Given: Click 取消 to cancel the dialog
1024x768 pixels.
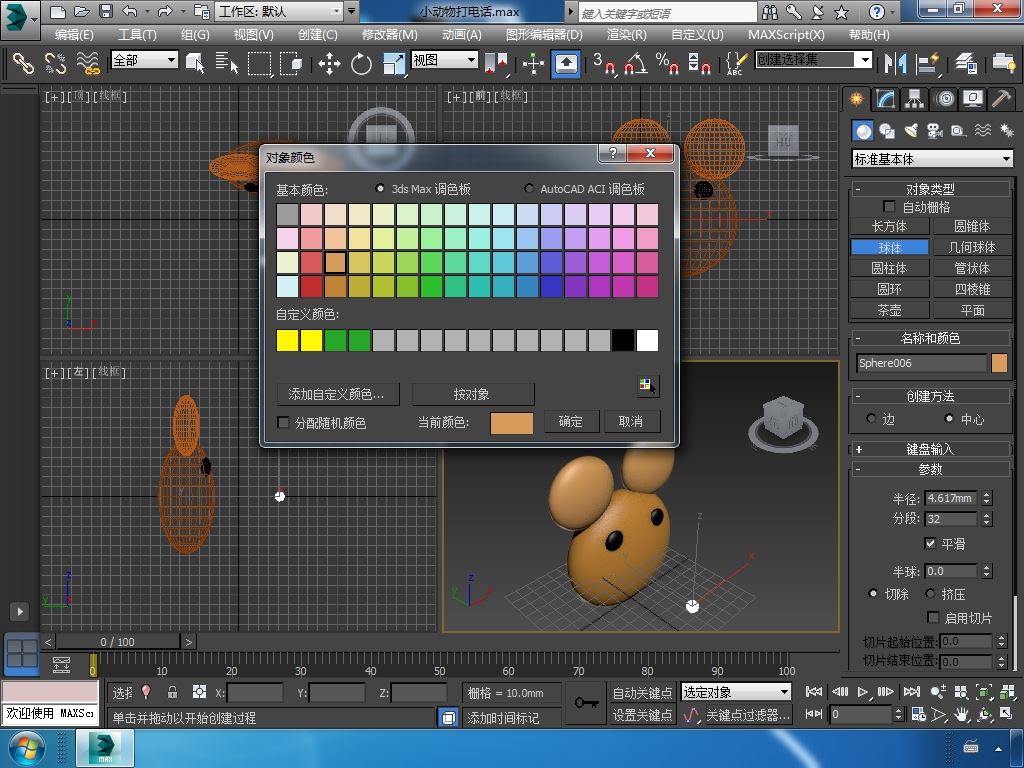Looking at the screenshot, I should pyautogui.click(x=631, y=421).
